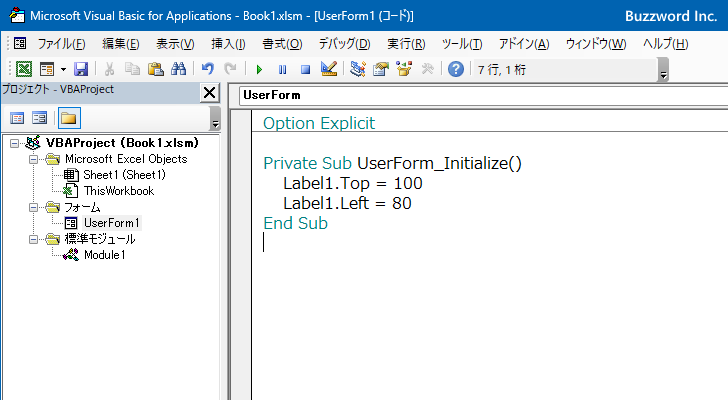Open the Insert UserForm dropdown arrow
Screen dimensions: 728x400
click(x=63, y=70)
